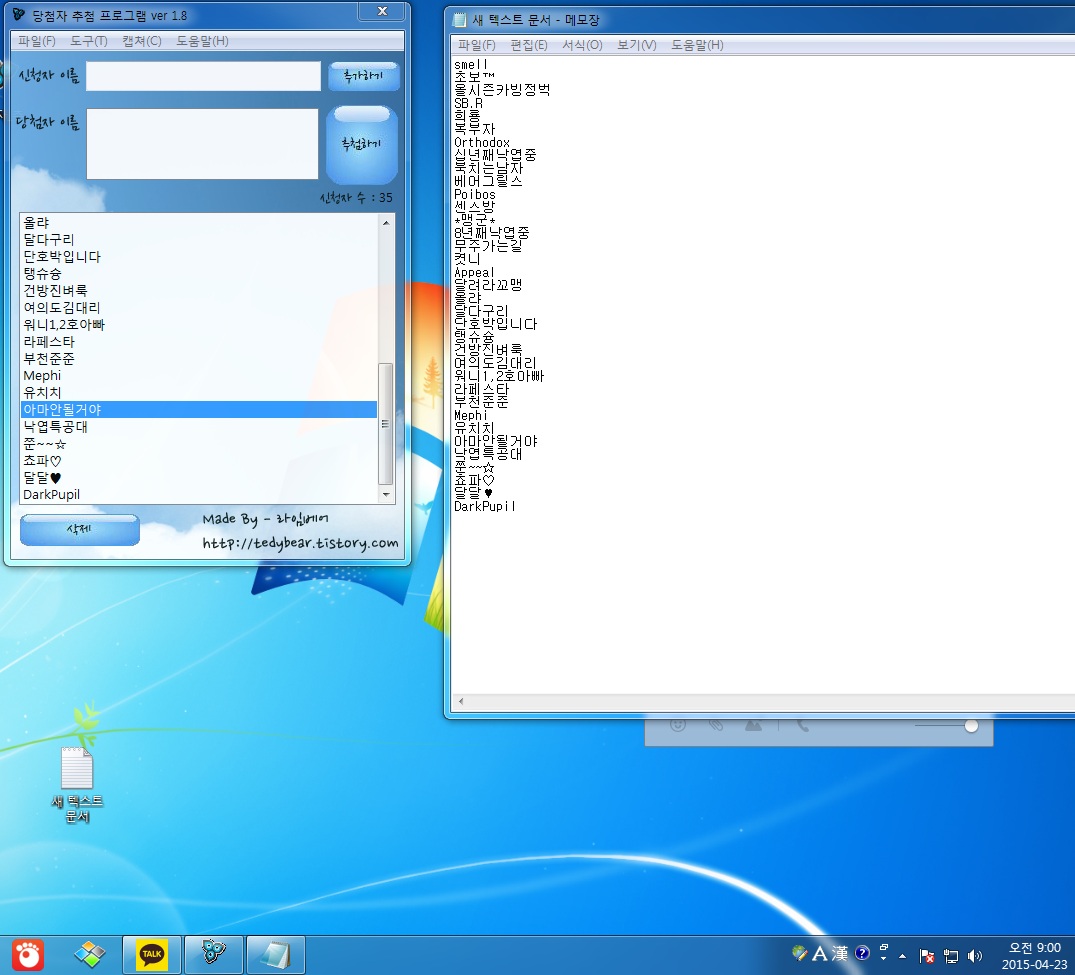Viewport: 1075px width, 975px height.
Task: Open the colorful diamond app in taskbar
Action: pyautogui.click(x=90, y=954)
